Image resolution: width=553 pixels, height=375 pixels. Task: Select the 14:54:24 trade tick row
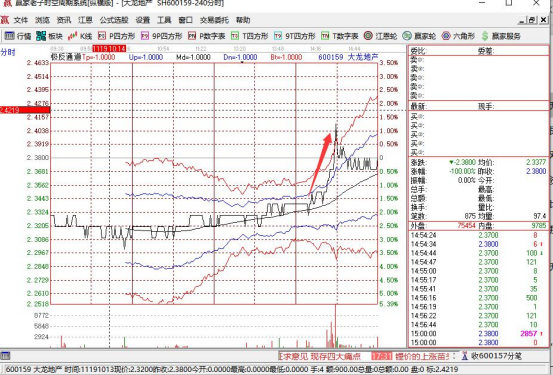click(x=478, y=235)
